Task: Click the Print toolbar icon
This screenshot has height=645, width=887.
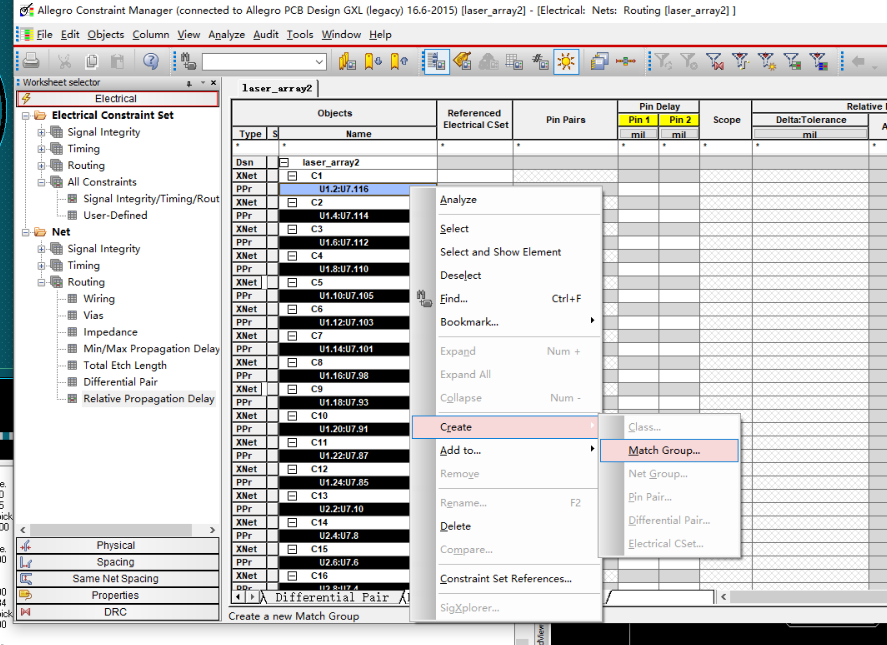Action: (31, 61)
